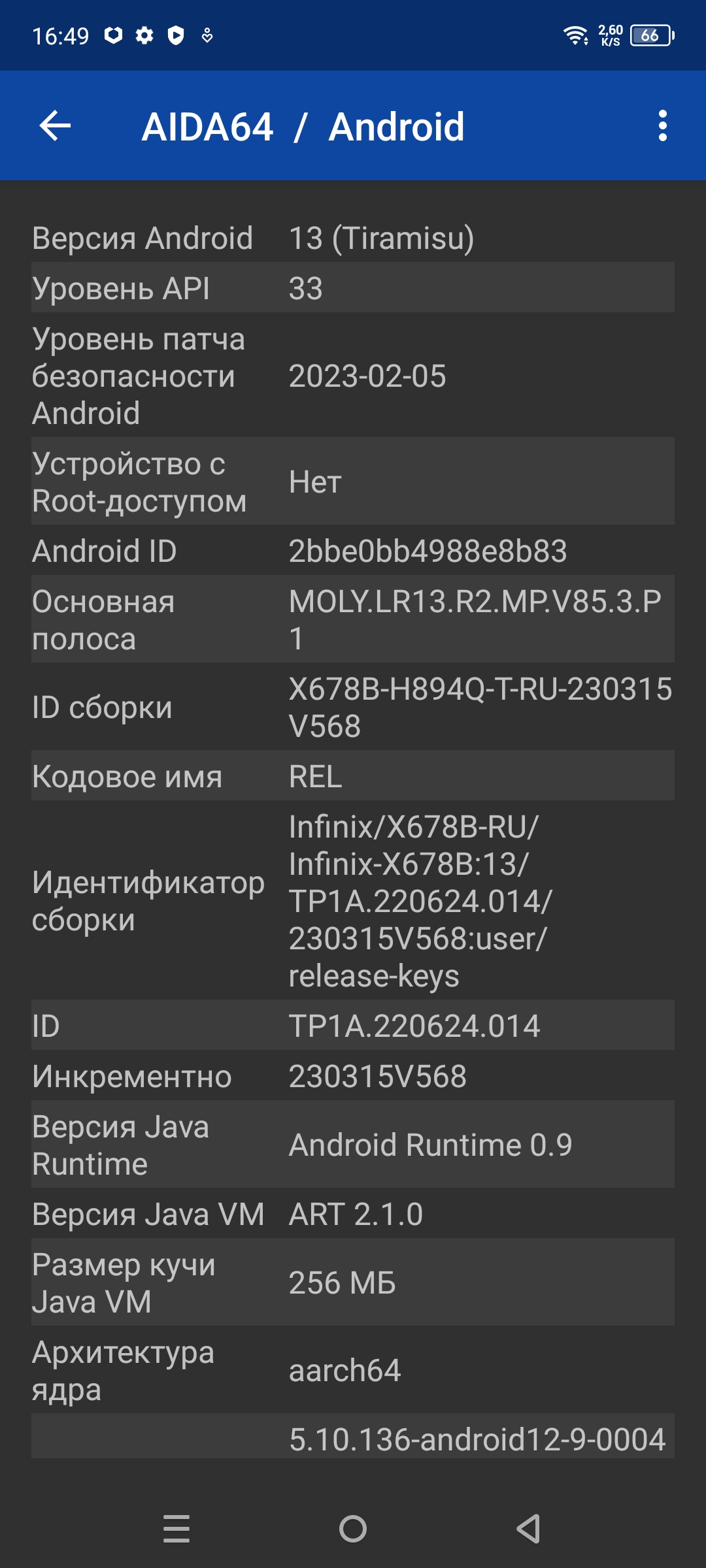Tap the Infinix build fingerprint value
The width and height of the screenshot is (706, 1568).
coord(421,901)
